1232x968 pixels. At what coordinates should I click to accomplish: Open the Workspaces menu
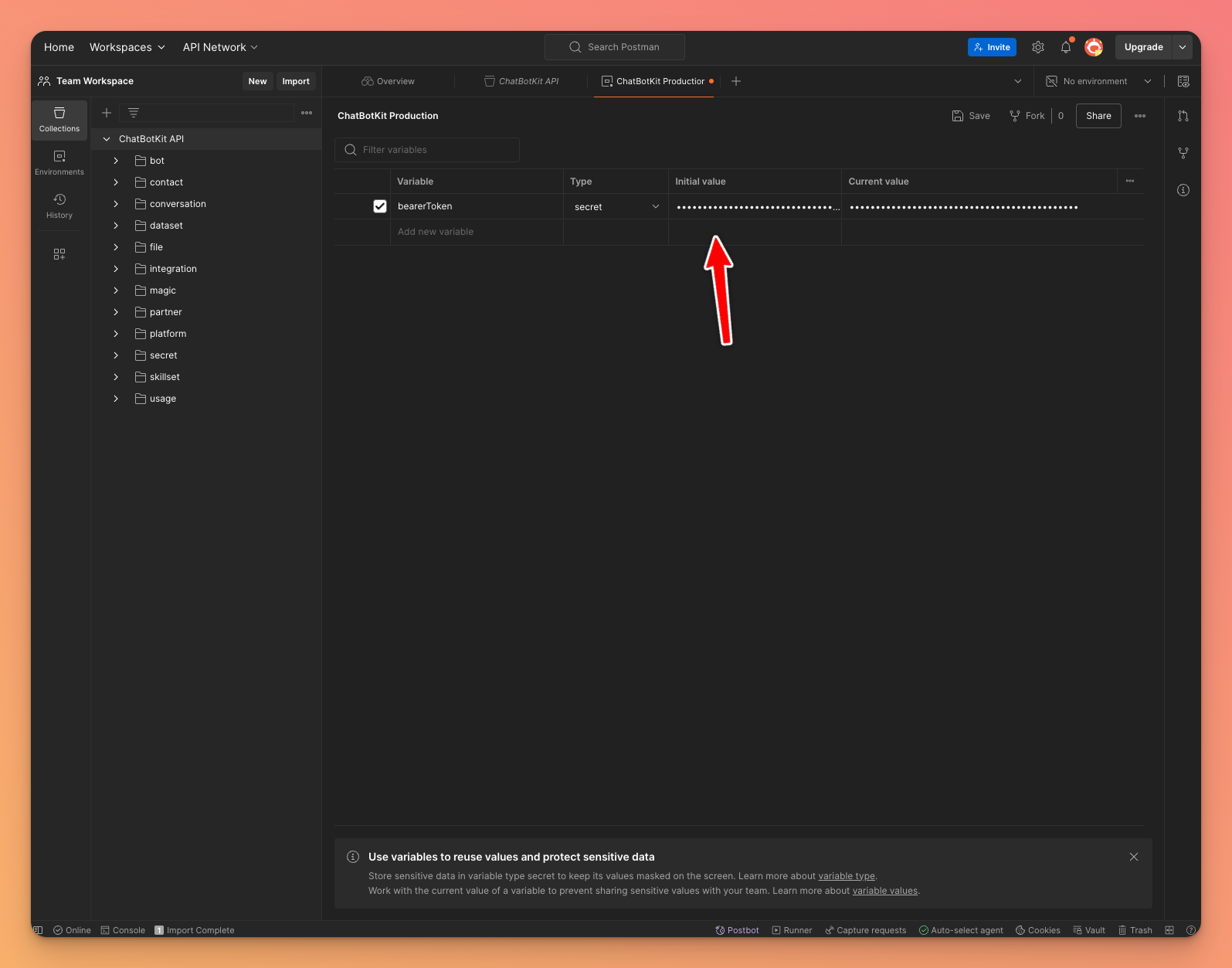(x=127, y=47)
